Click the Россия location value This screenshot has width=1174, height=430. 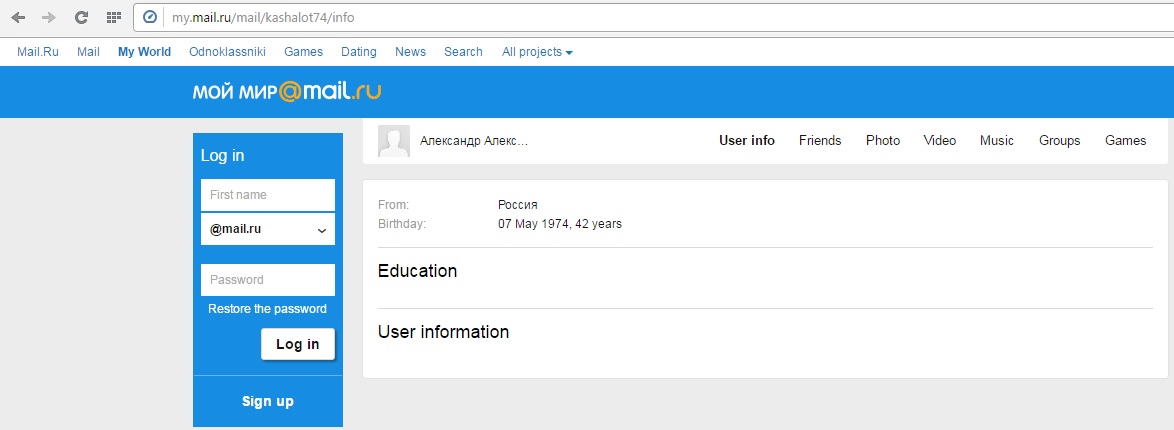517,205
